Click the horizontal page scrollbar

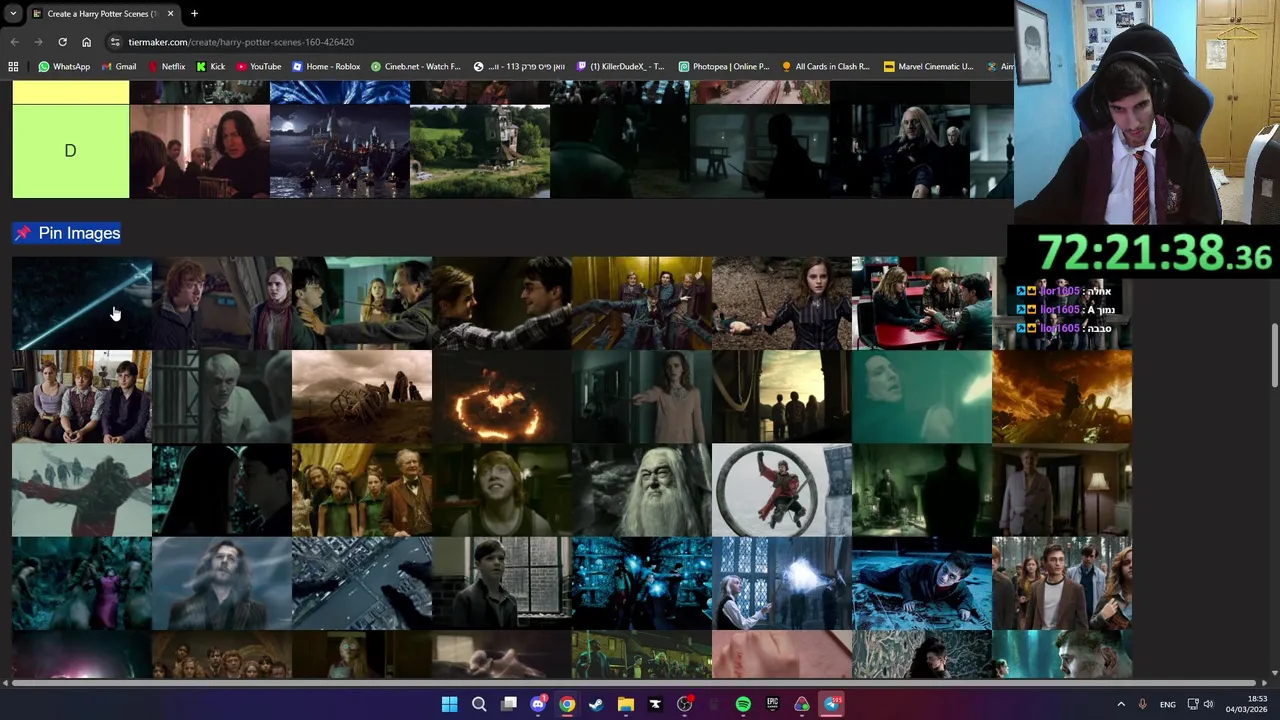point(635,683)
